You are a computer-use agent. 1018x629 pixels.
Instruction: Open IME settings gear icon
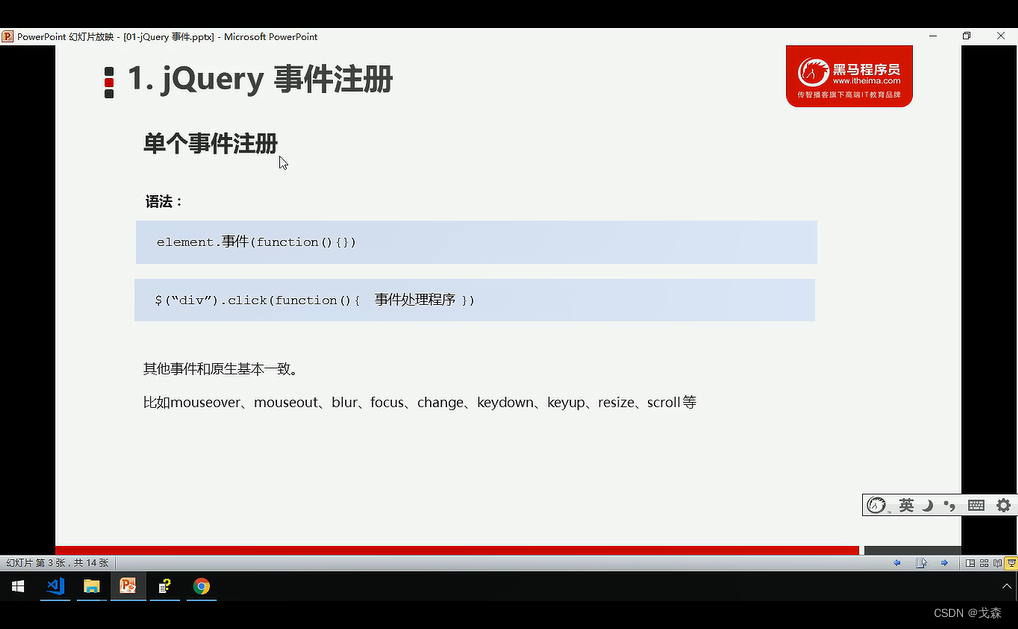coord(1004,505)
